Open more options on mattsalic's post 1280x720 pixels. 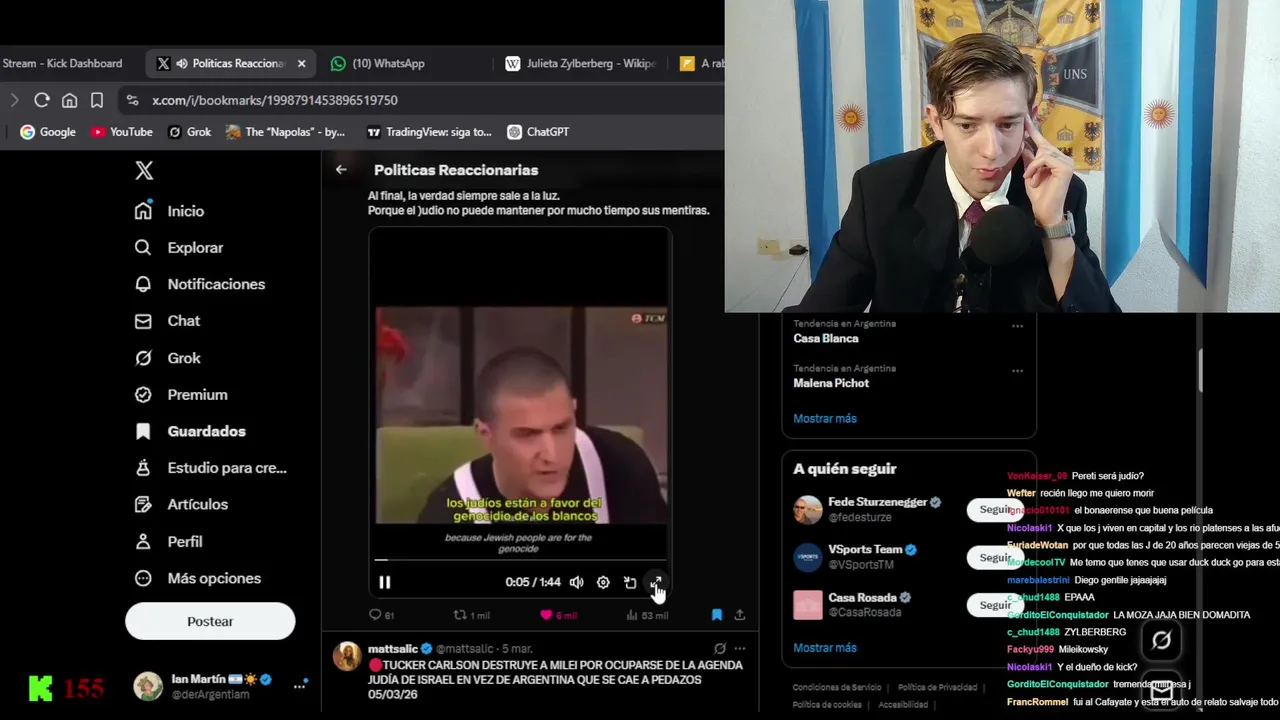tap(740, 649)
